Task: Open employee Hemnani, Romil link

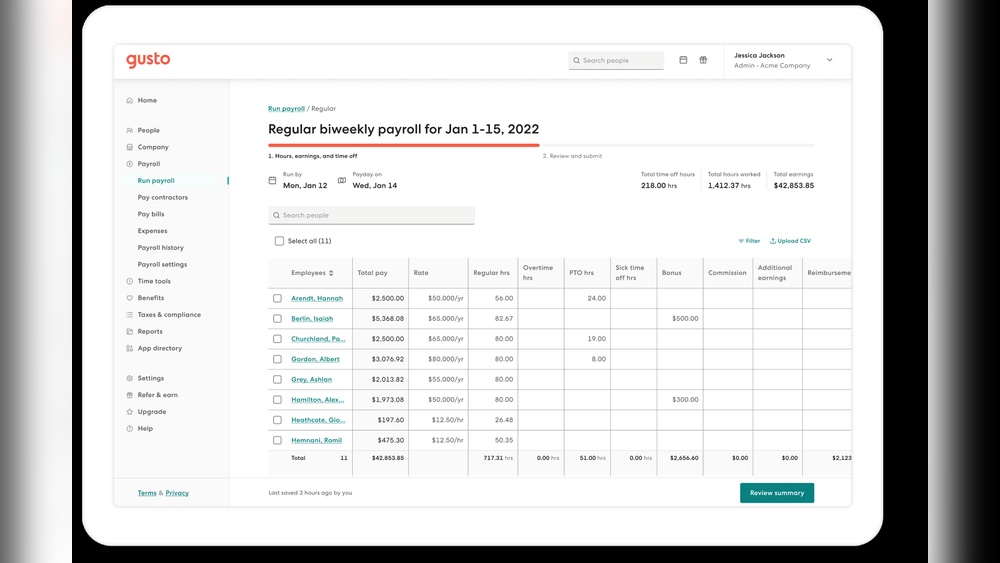Action: click(316, 441)
